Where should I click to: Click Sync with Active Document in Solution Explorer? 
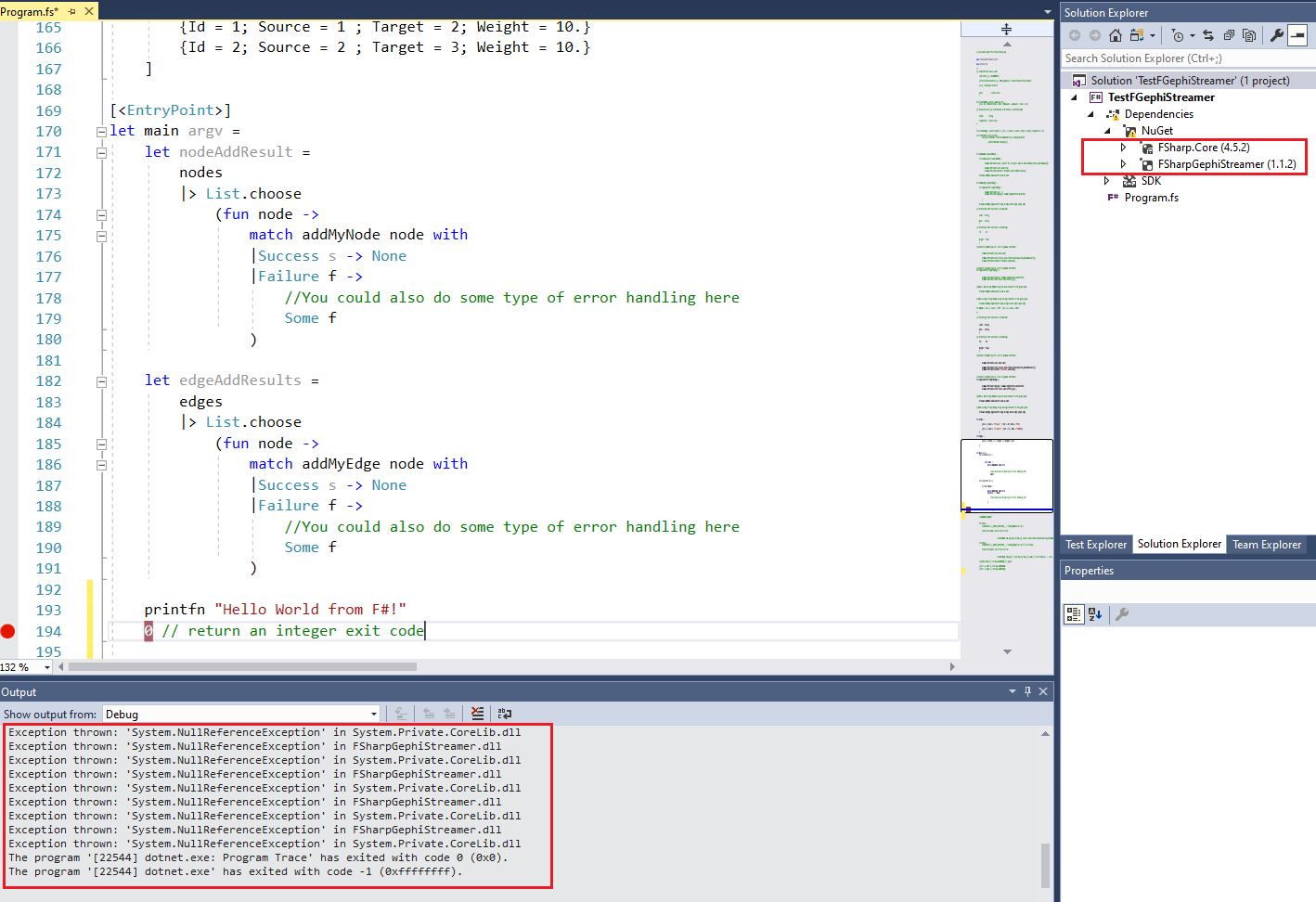[1206, 34]
